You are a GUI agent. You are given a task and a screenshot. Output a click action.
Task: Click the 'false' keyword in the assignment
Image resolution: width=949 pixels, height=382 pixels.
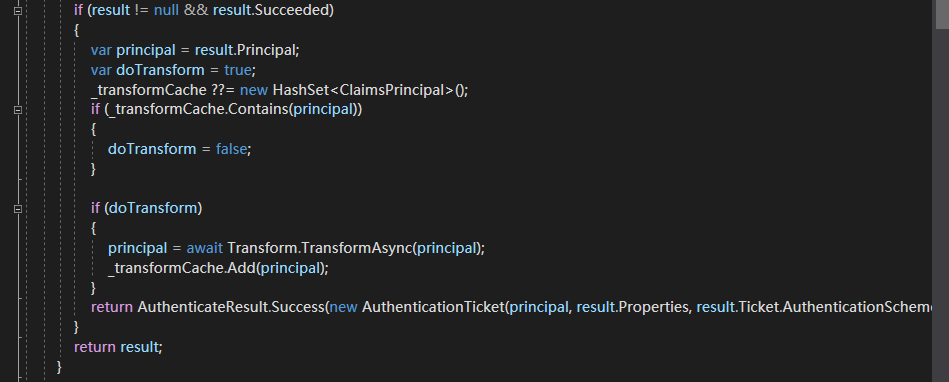tap(231, 149)
